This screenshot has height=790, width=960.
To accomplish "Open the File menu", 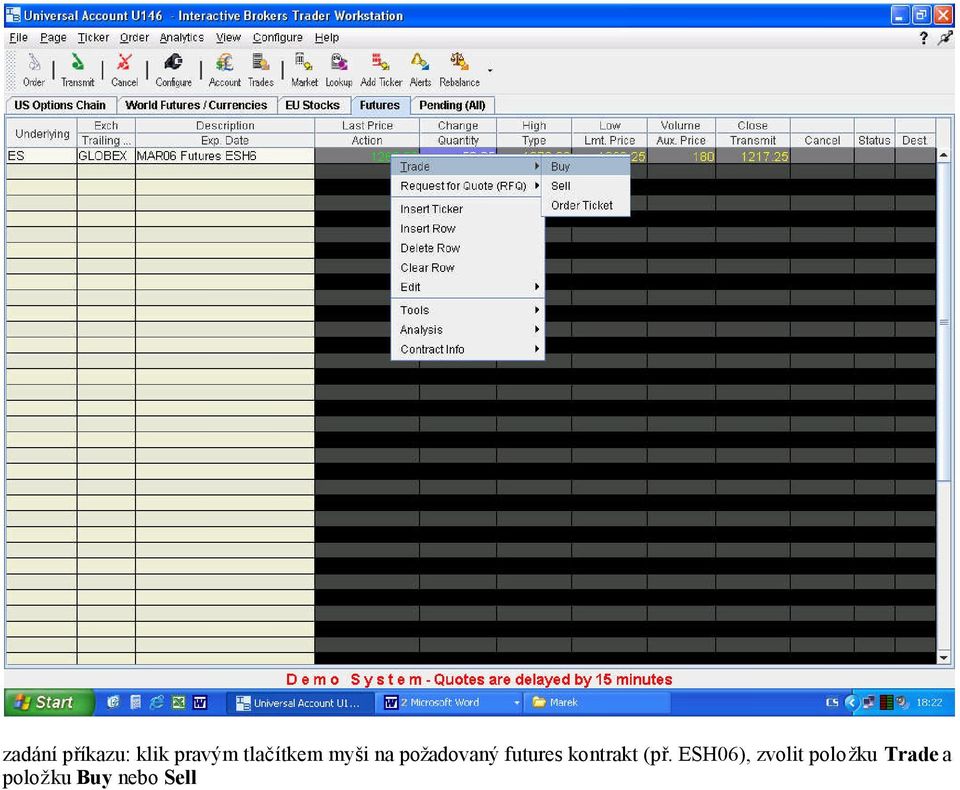I will point(18,37).
